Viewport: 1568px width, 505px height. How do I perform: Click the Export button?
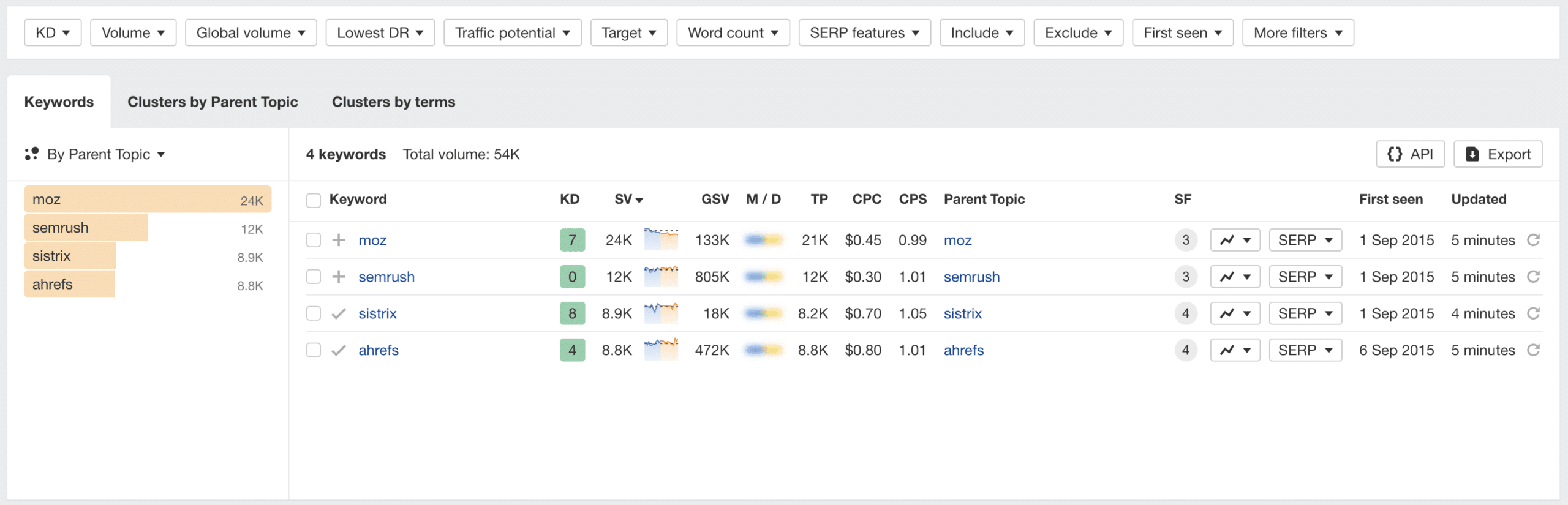(1498, 154)
